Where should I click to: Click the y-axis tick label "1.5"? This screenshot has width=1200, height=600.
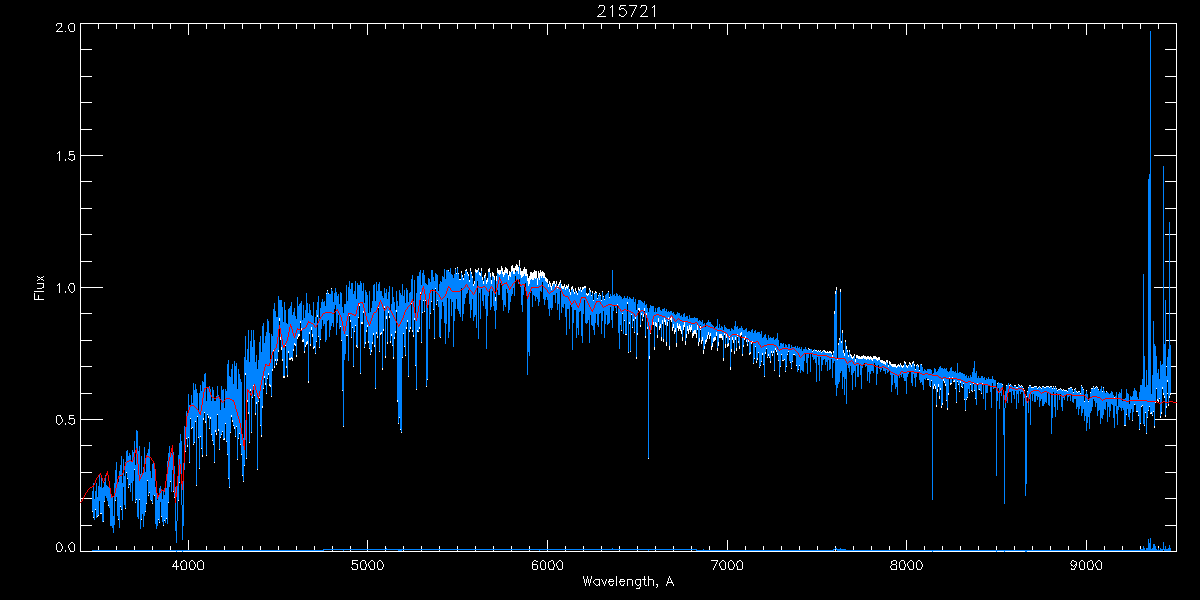[66, 157]
